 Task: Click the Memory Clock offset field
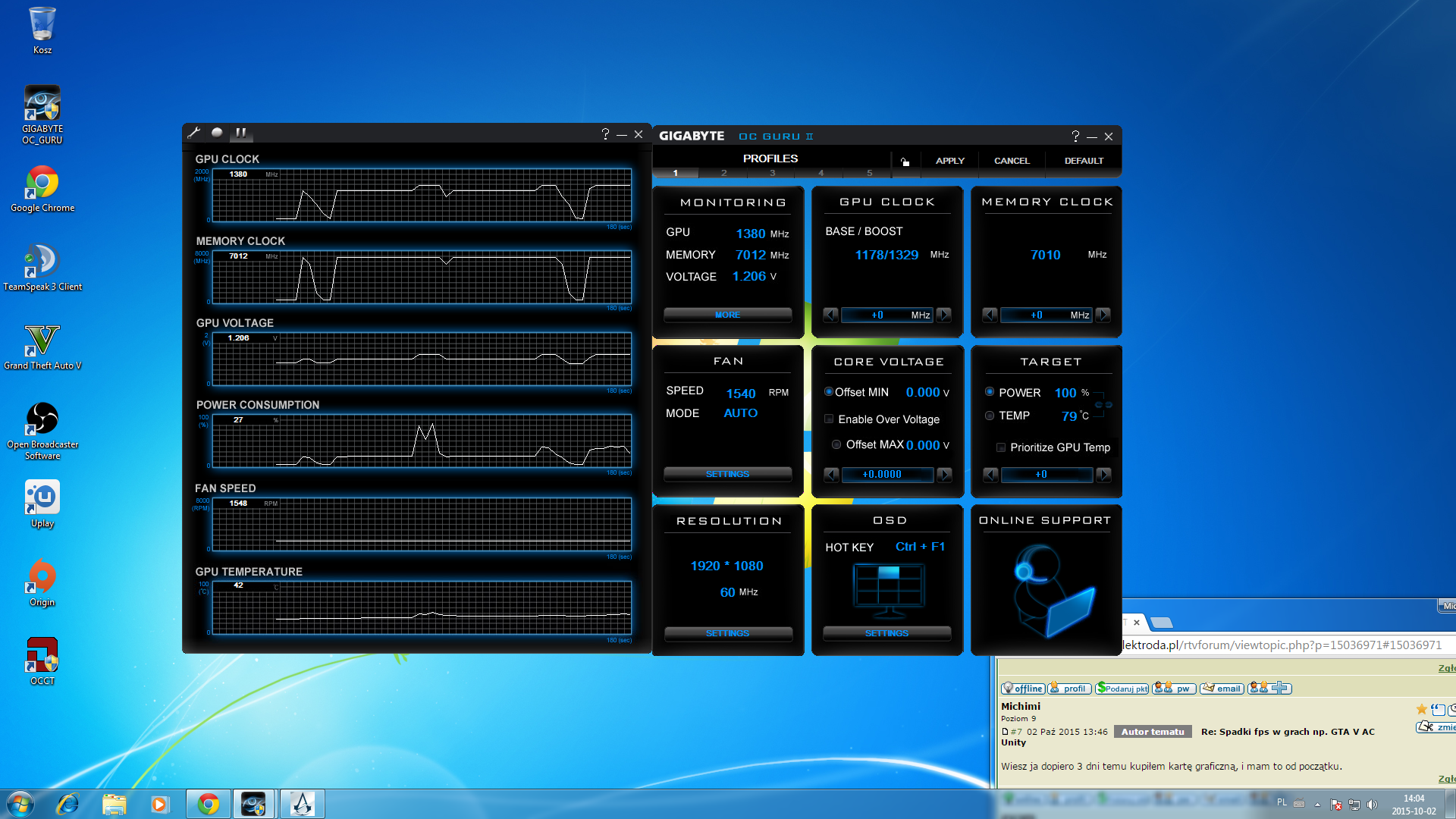(1046, 315)
